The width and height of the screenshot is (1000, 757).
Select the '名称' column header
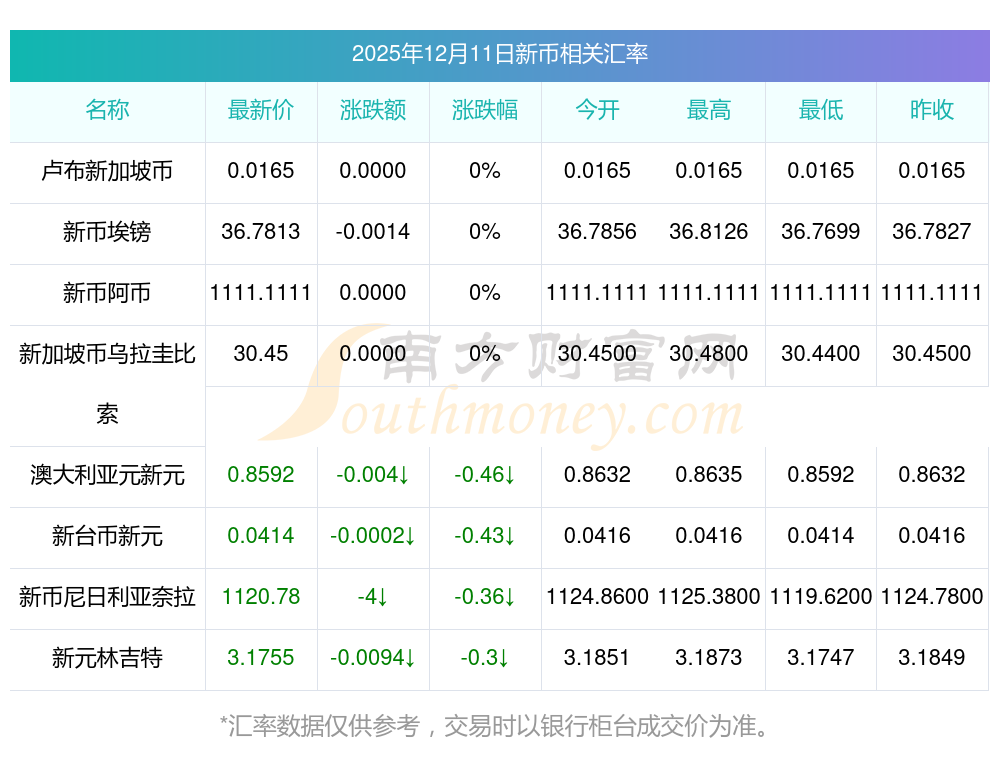(107, 110)
